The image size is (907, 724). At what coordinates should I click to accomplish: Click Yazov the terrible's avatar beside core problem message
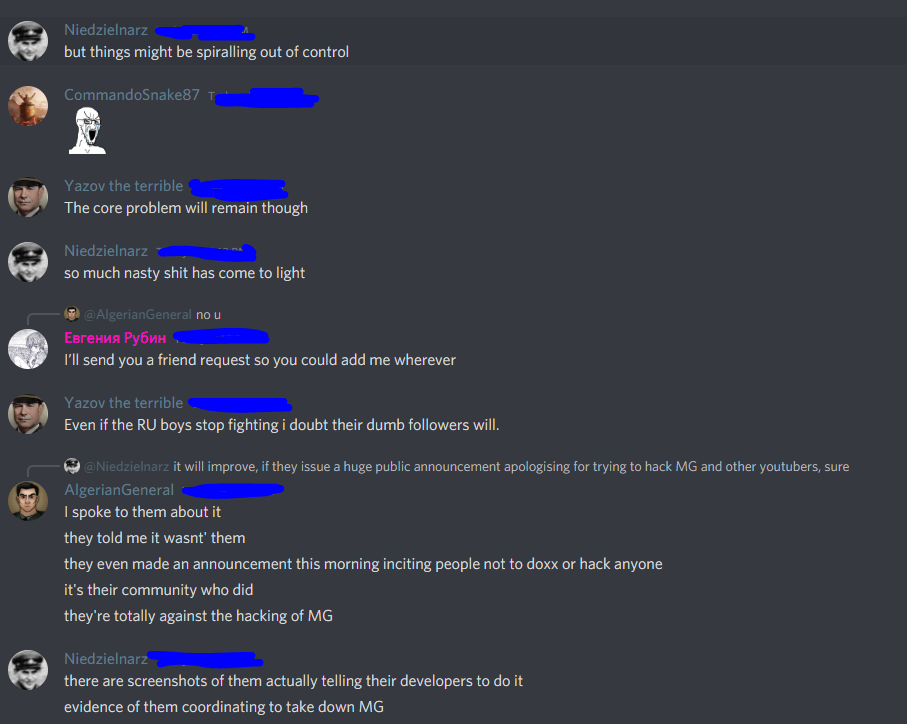point(28,197)
